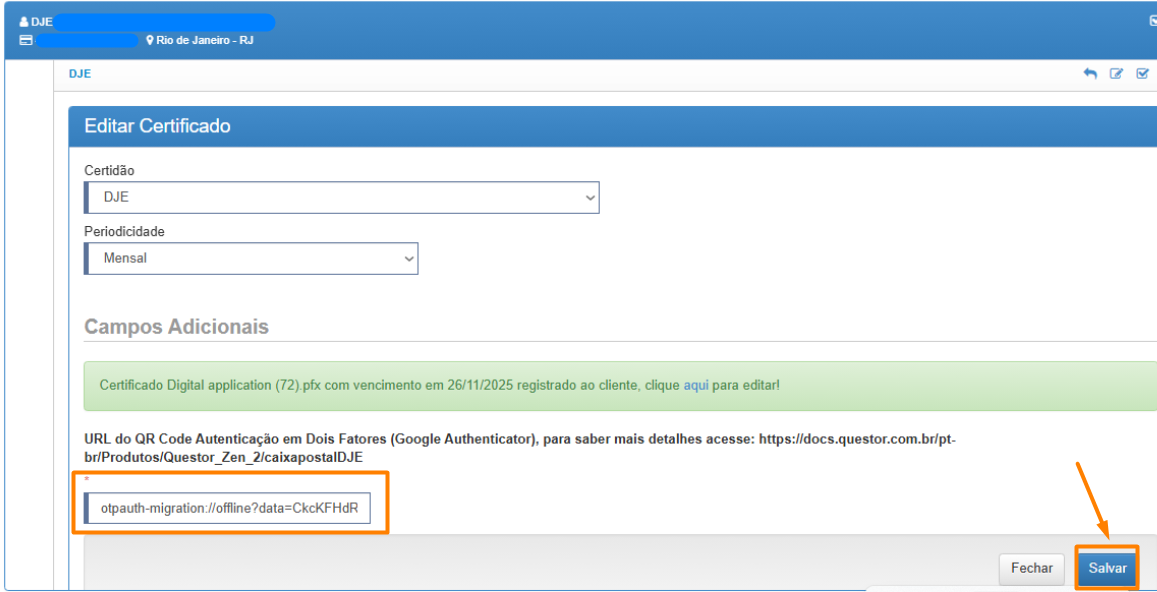The width and height of the screenshot is (1157, 592).
Task: Click the Campos Adicionais section heading
Action: [176, 327]
